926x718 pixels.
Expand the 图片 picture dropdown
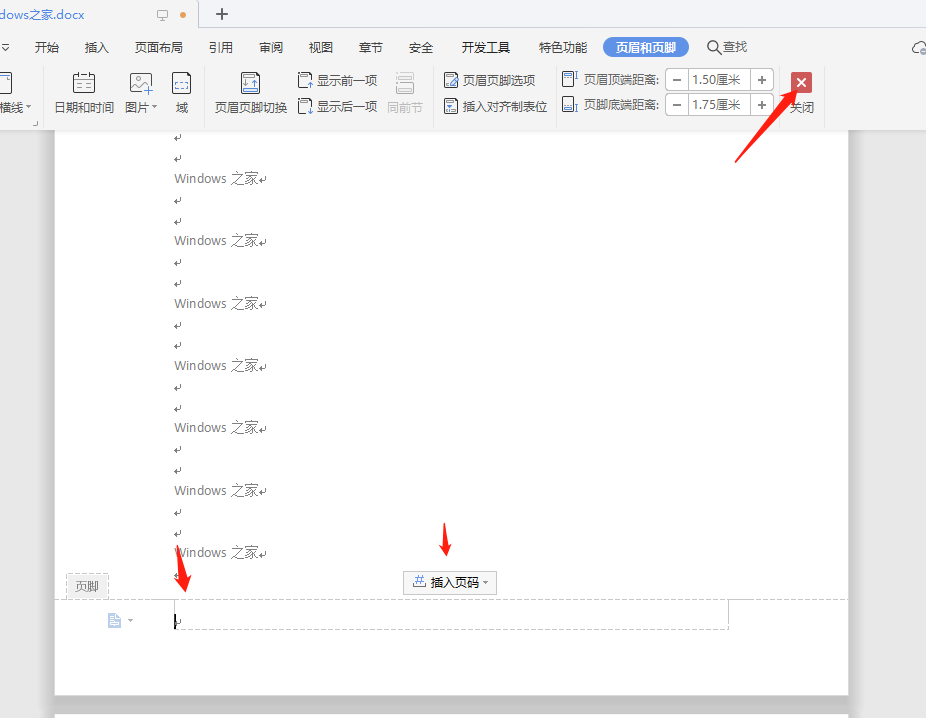(x=154, y=108)
